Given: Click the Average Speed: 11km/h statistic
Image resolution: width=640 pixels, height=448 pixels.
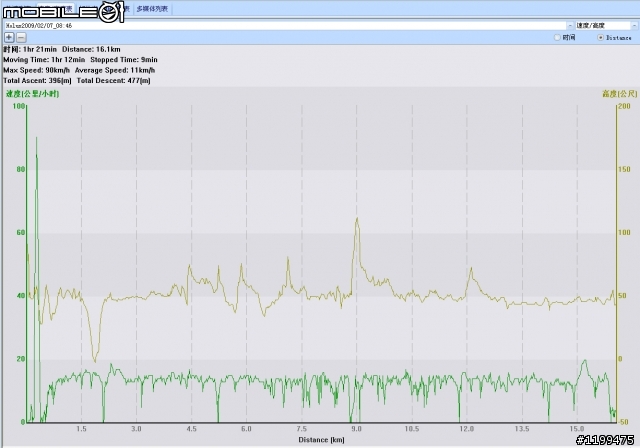Looking at the screenshot, I should (115, 70).
